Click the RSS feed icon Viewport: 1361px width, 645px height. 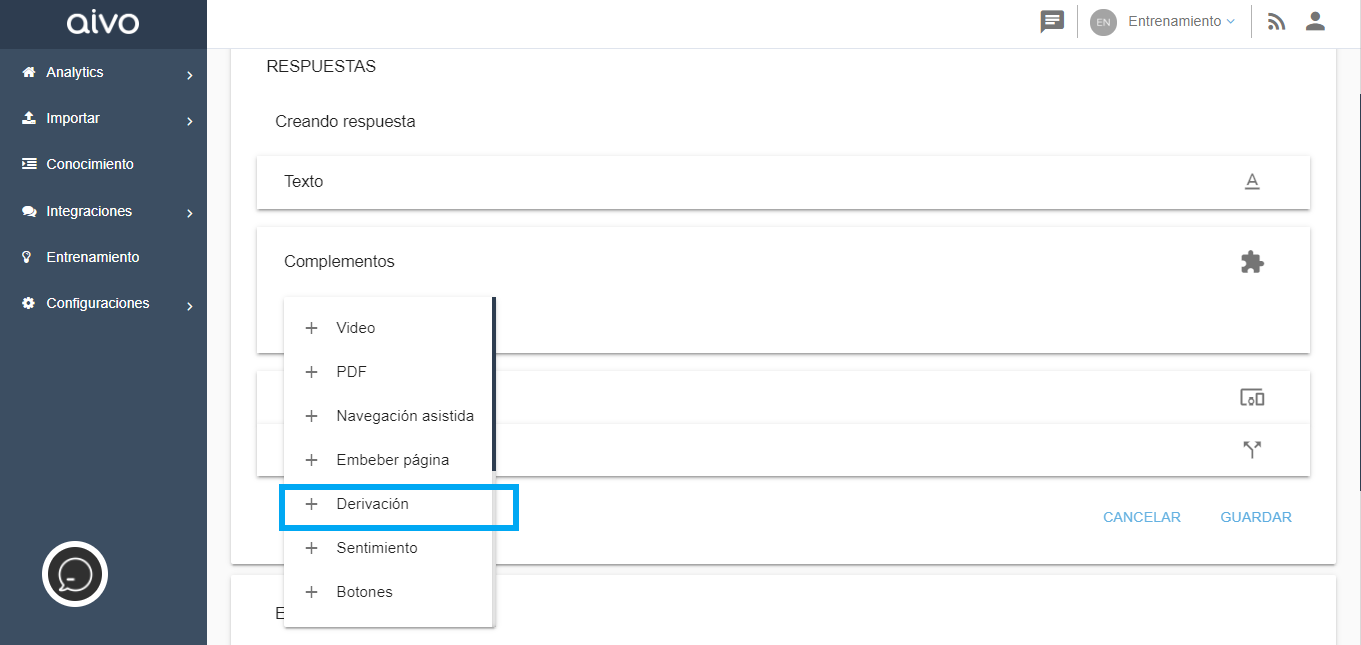(x=1276, y=22)
